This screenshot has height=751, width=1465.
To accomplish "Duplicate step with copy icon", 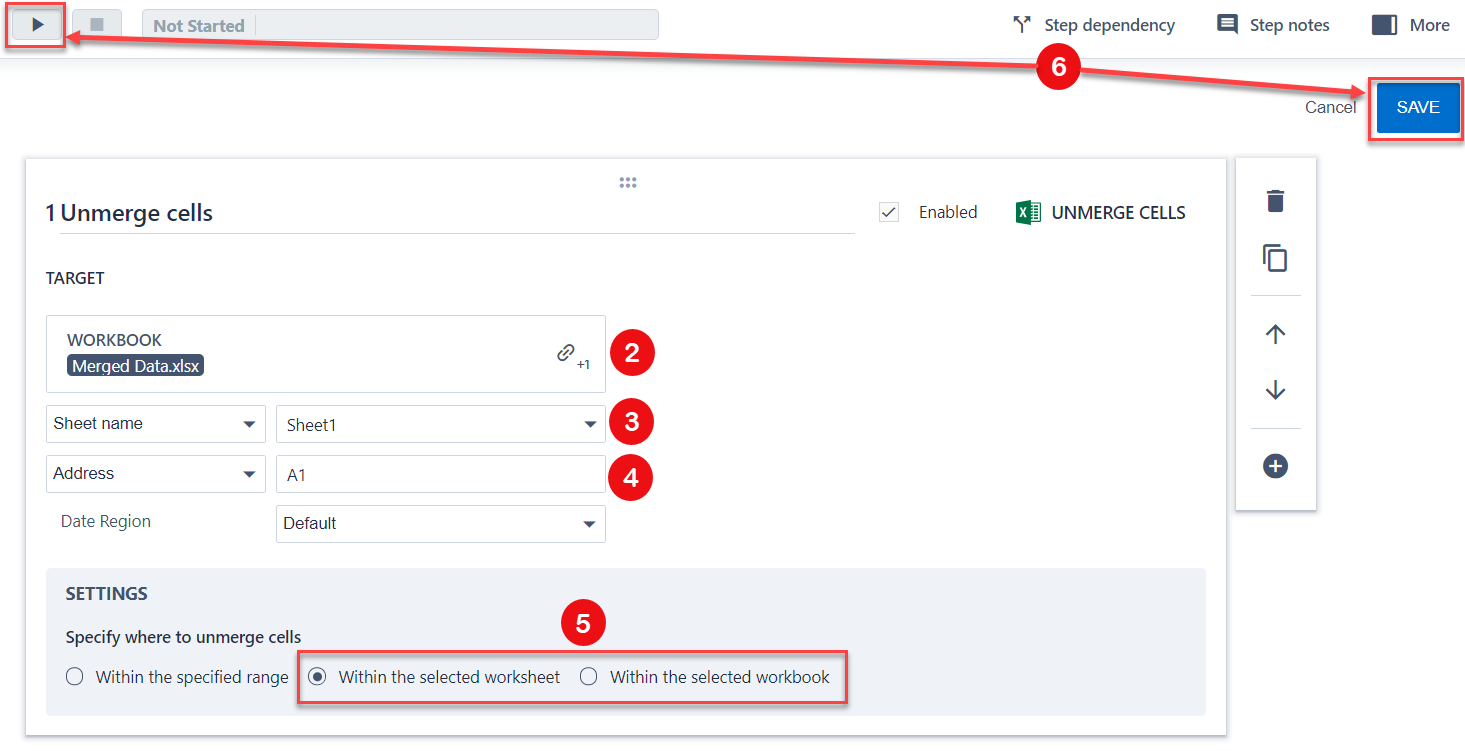I will point(1275,258).
